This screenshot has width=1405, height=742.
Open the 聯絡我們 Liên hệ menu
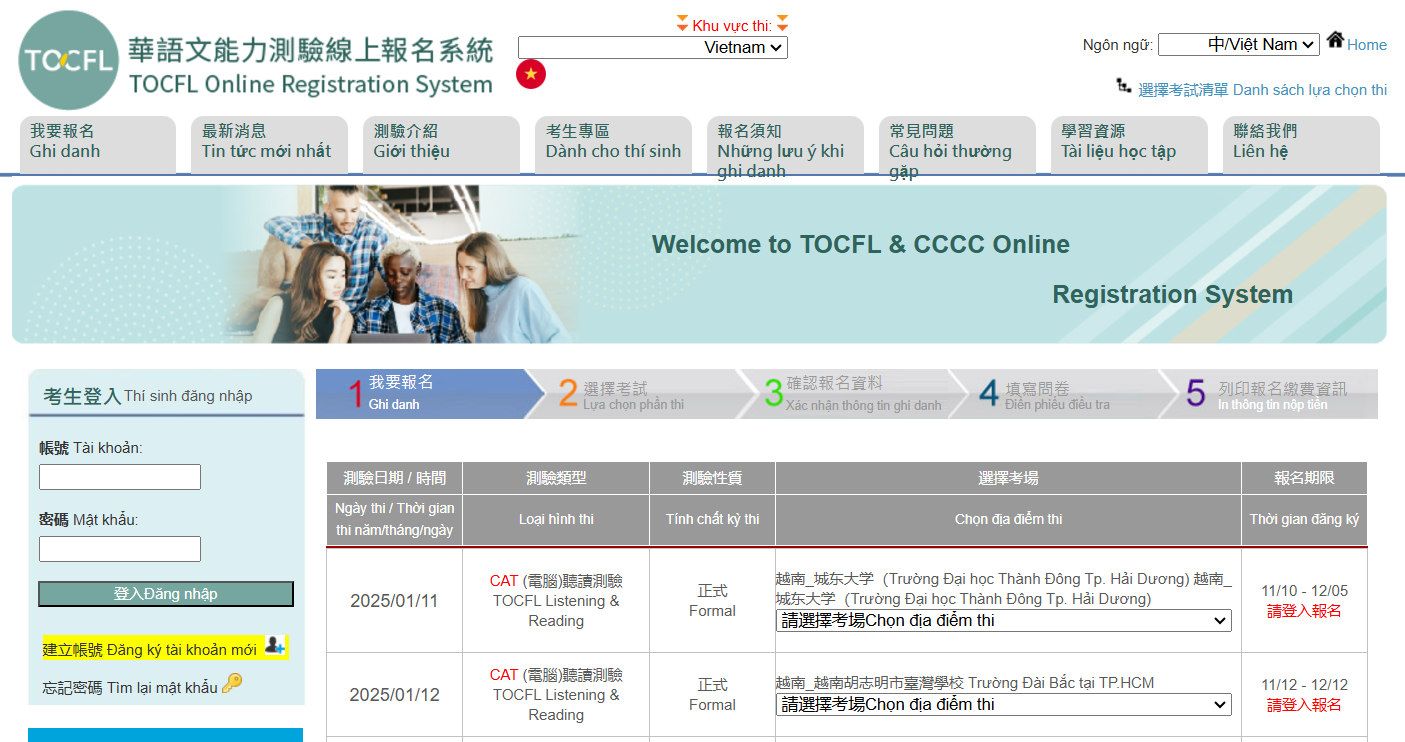point(1302,145)
